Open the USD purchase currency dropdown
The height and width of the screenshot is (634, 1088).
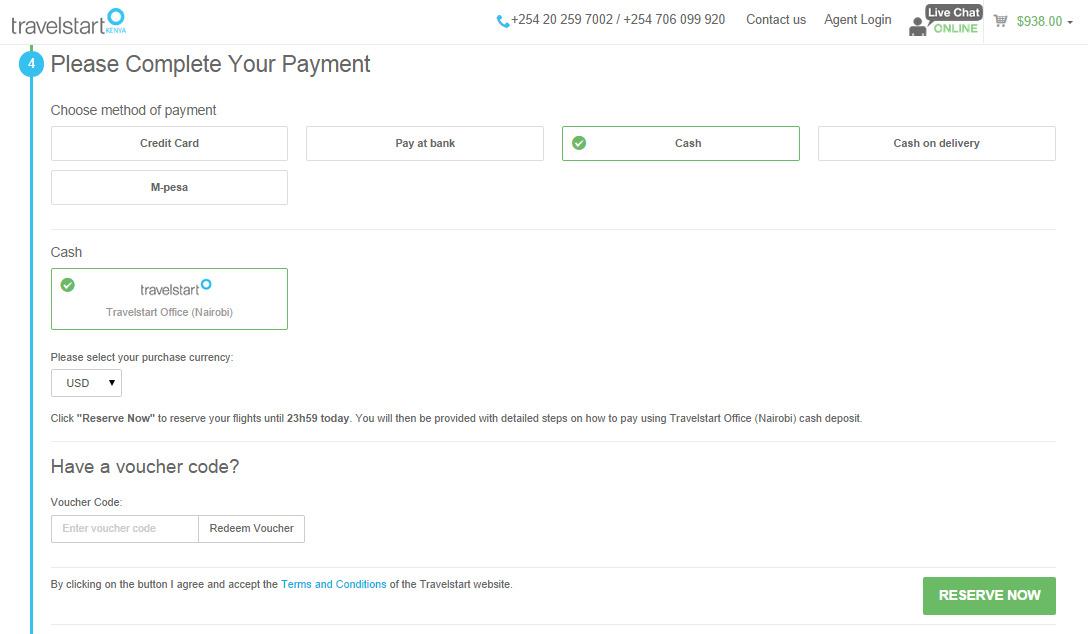pyautogui.click(x=86, y=383)
